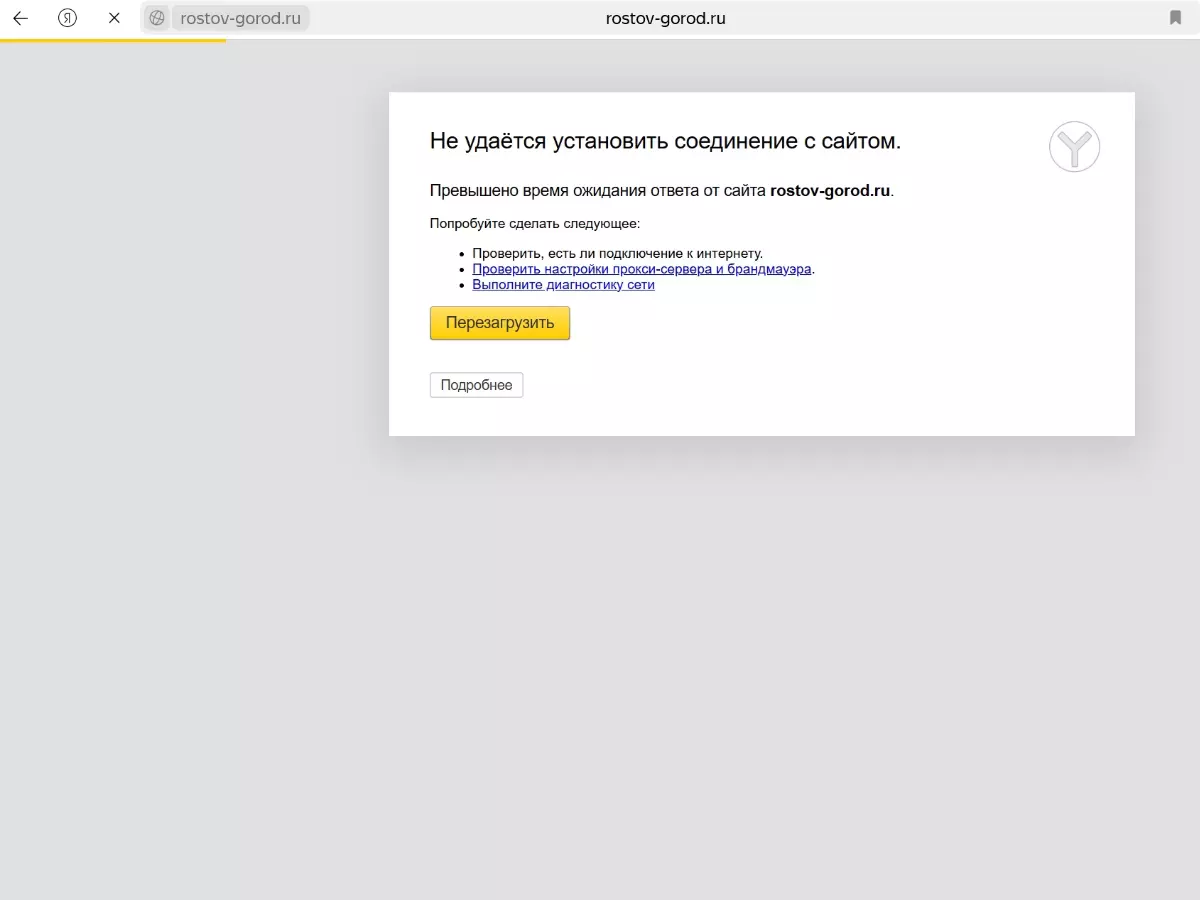Open the Выполните диагностику сети link
1200x900 pixels.
point(563,285)
